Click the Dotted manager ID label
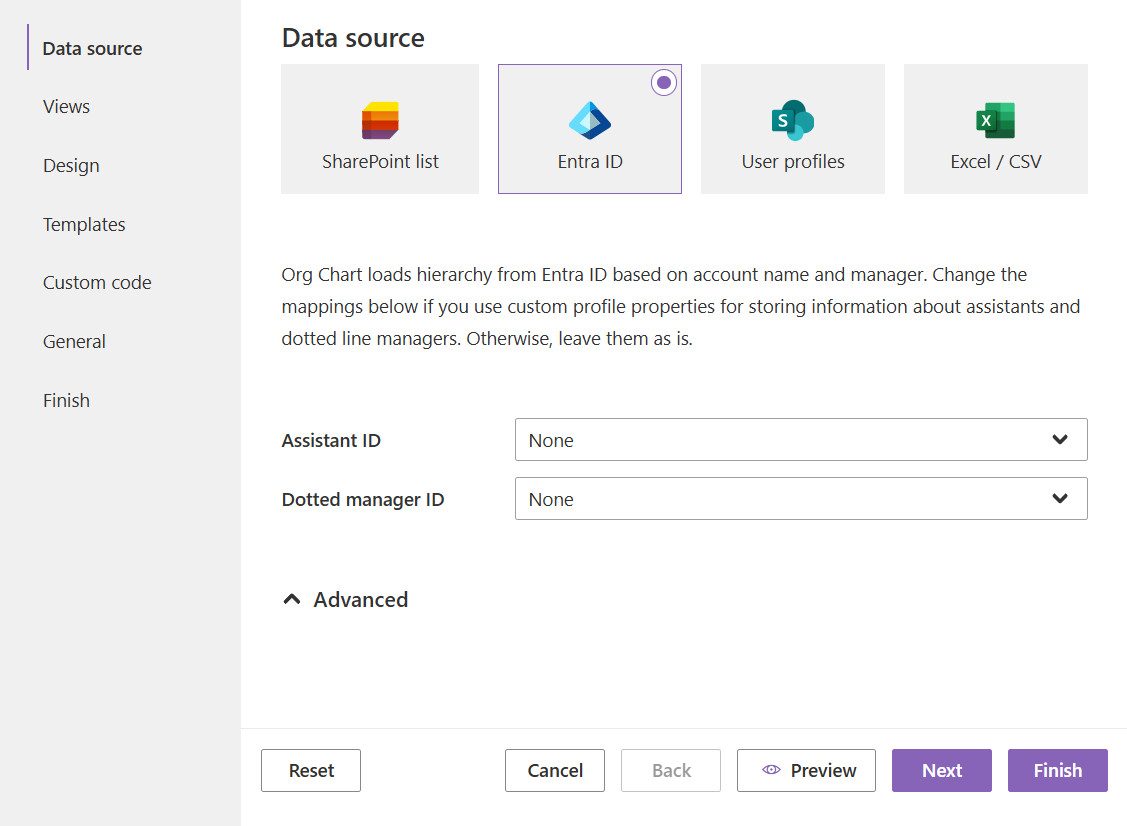This screenshot has width=1127, height=826. tap(363, 499)
